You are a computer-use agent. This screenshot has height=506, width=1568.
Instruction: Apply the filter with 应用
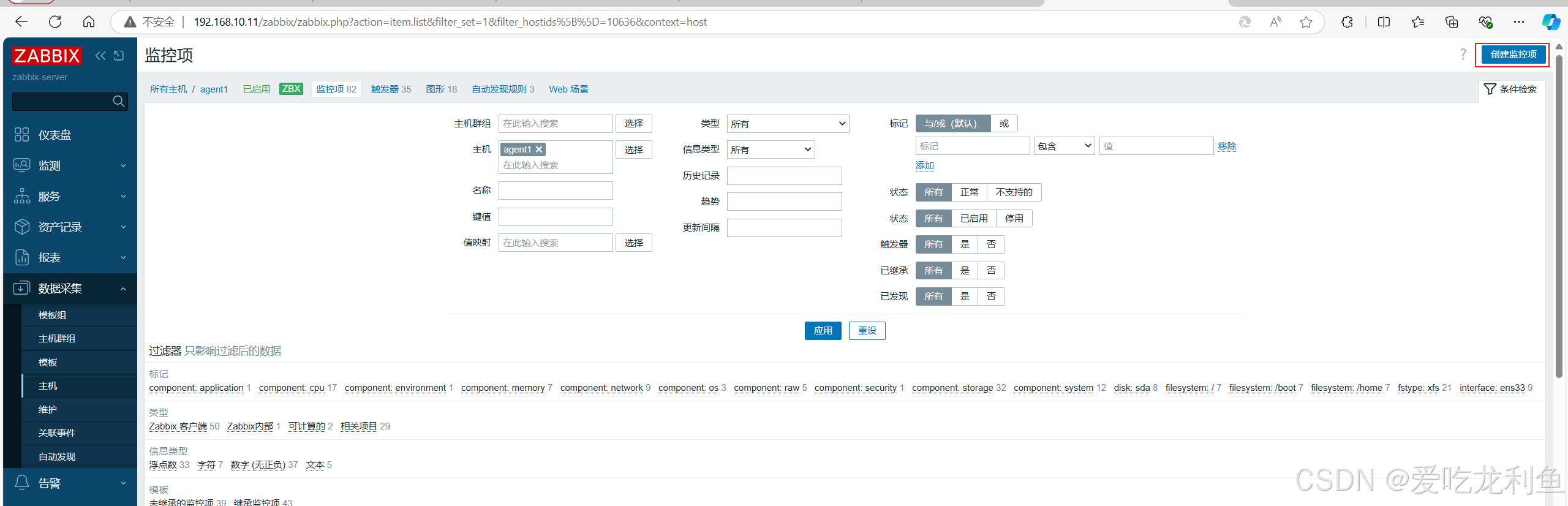823,331
